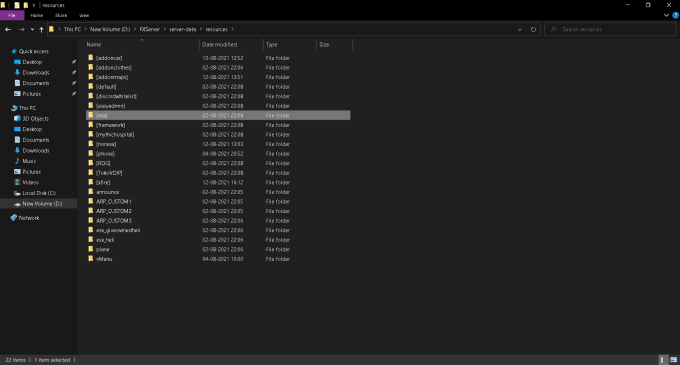Open the Help question mark icon
680x365 pixels.
coord(675,15)
